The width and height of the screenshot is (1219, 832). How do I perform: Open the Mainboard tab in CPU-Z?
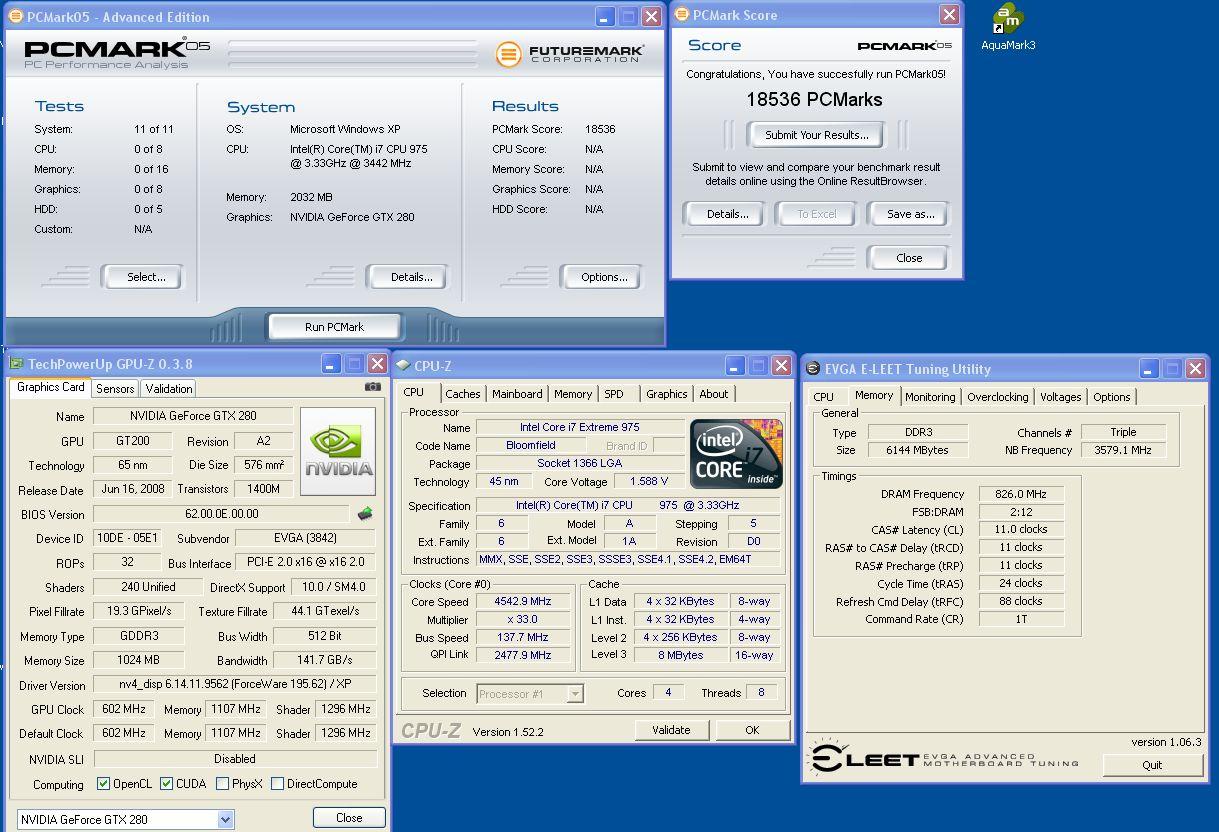(x=517, y=394)
